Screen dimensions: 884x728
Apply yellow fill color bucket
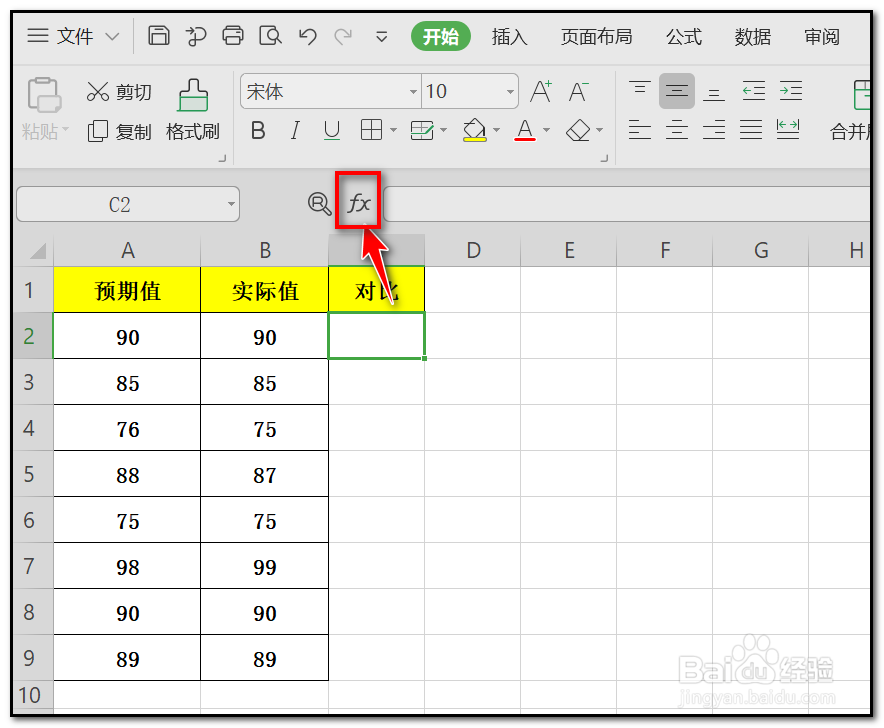click(x=475, y=130)
